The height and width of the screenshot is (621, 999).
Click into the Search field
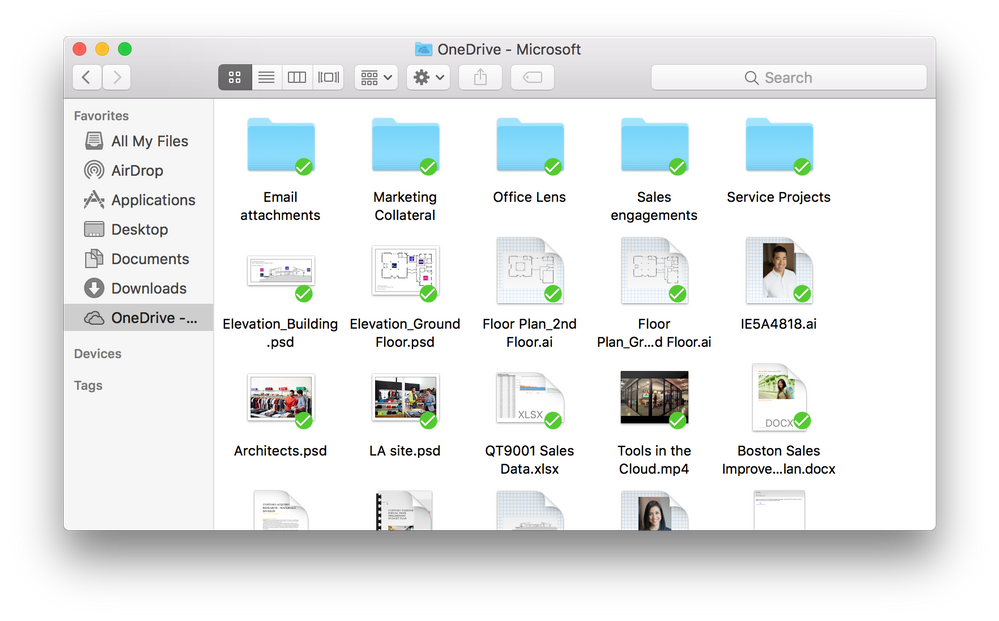coord(789,78)
